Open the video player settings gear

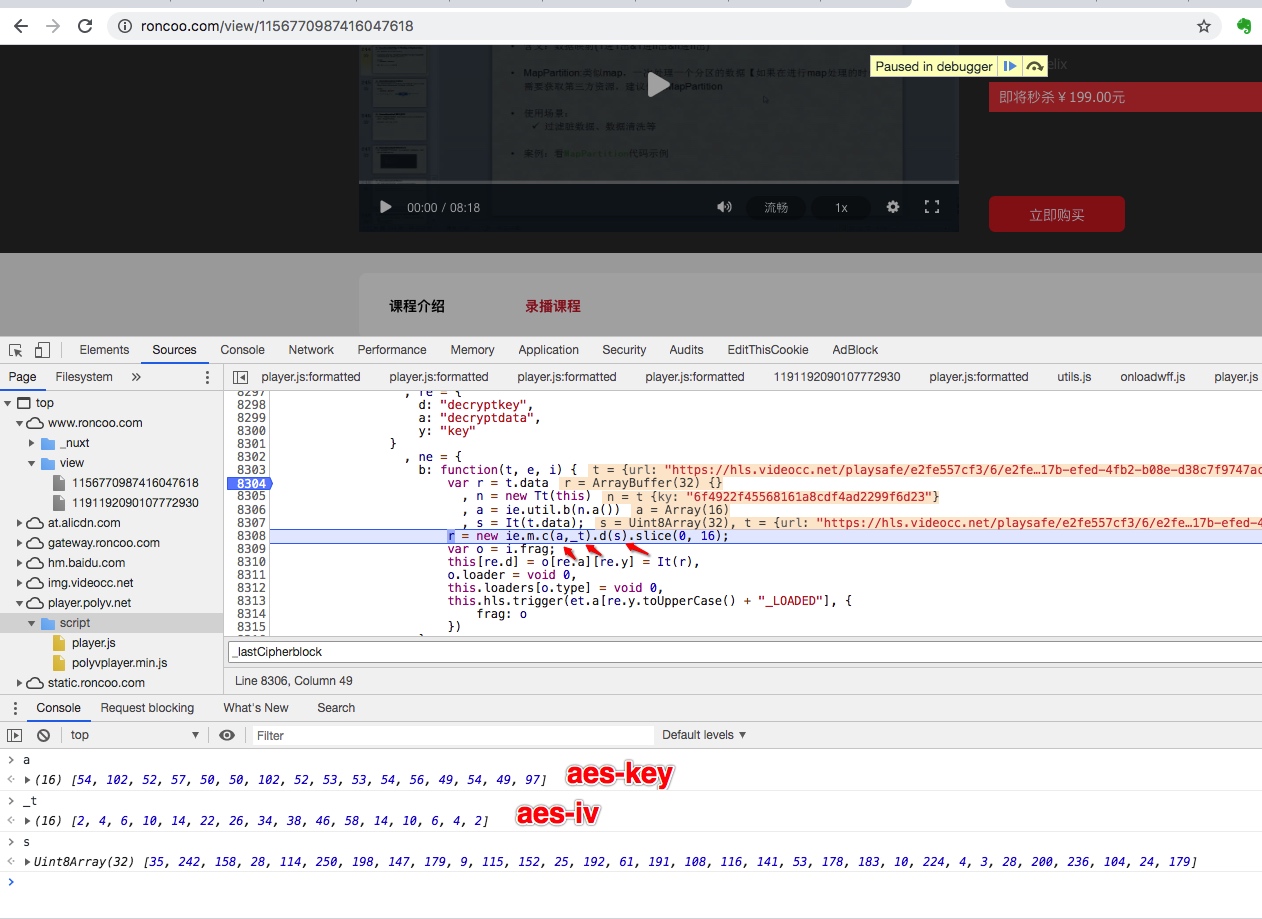tap(893, 207)
